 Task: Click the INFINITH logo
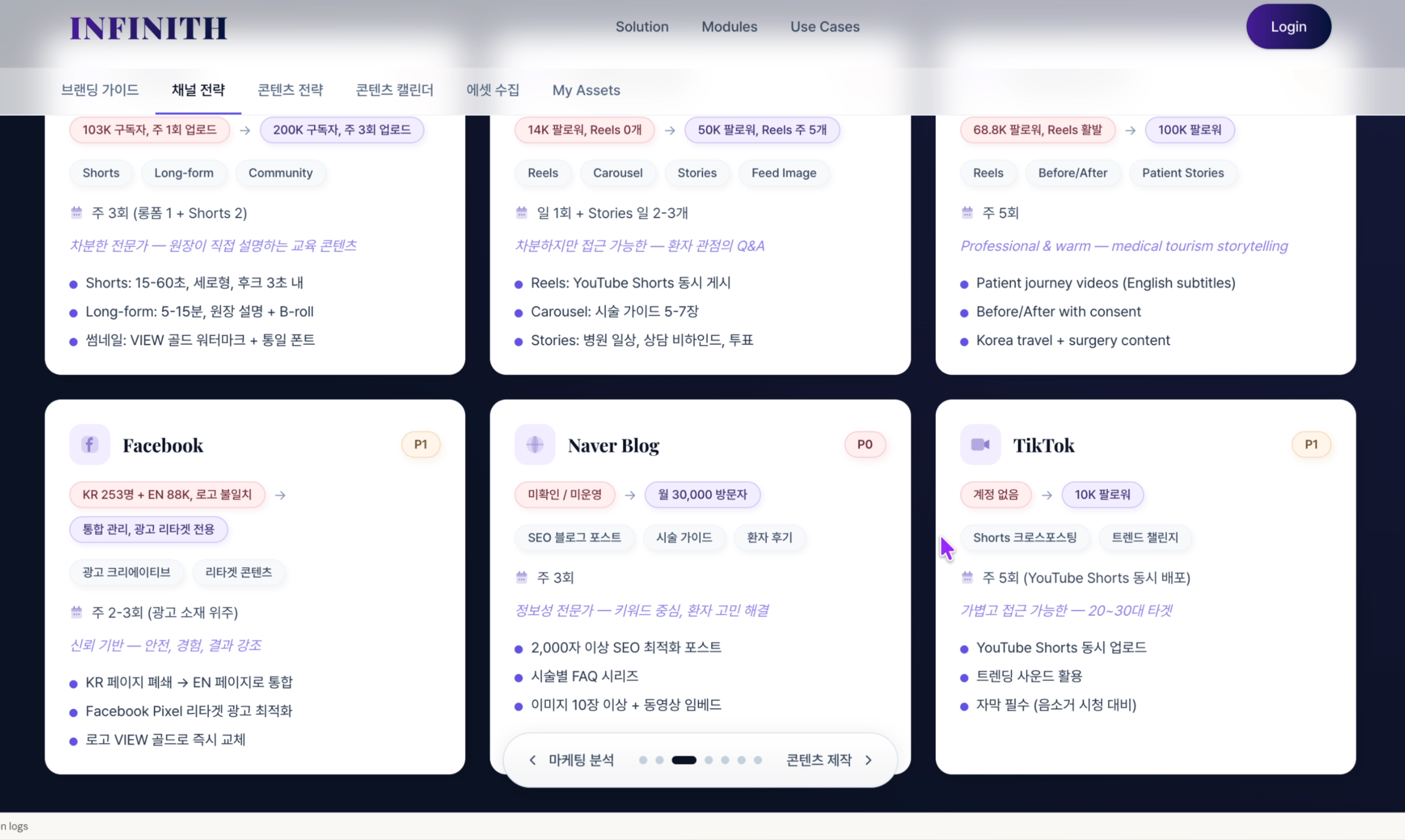pyautogui.click(x=148, y=28)
